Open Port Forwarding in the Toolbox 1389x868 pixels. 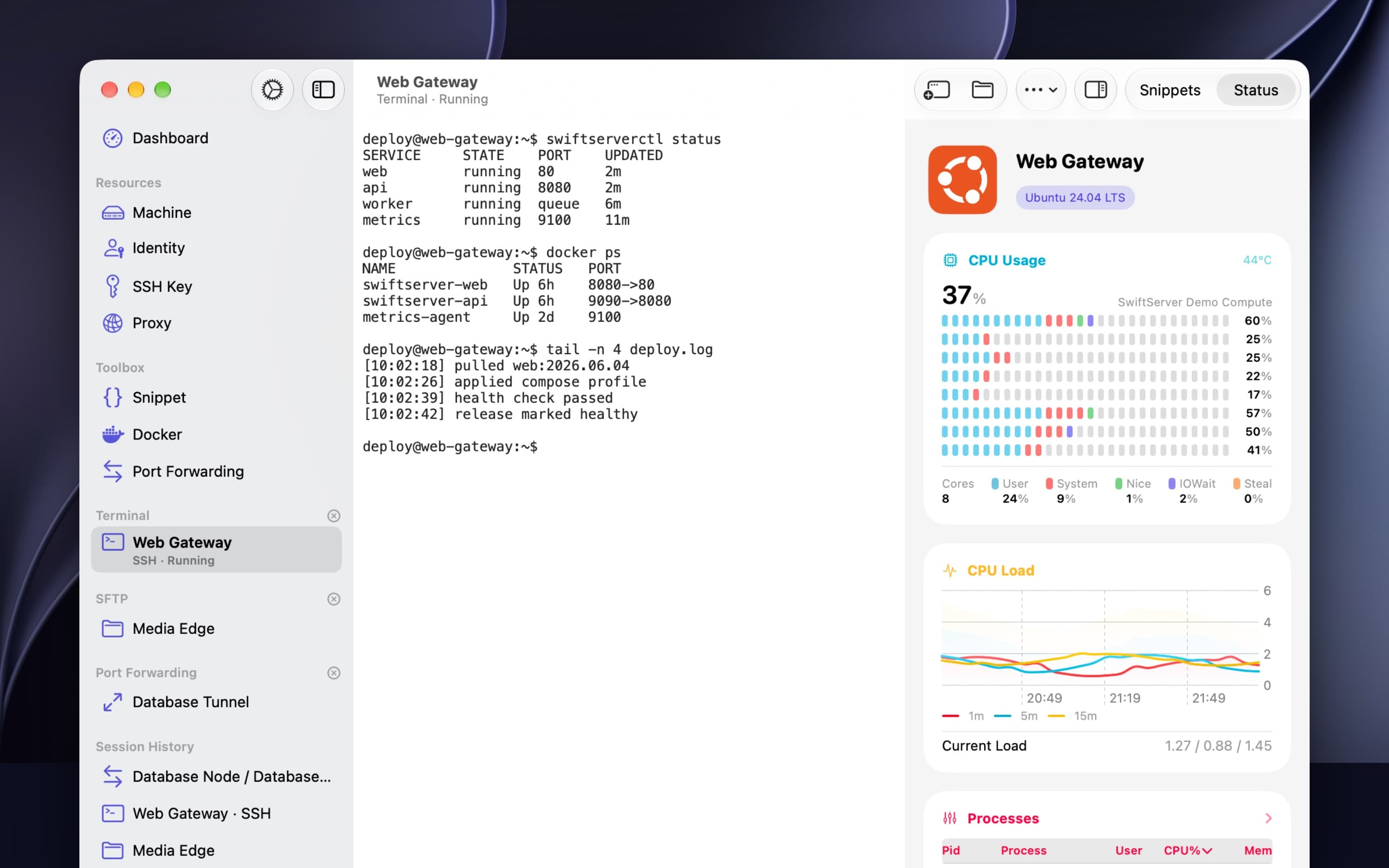tap(216, 471)
